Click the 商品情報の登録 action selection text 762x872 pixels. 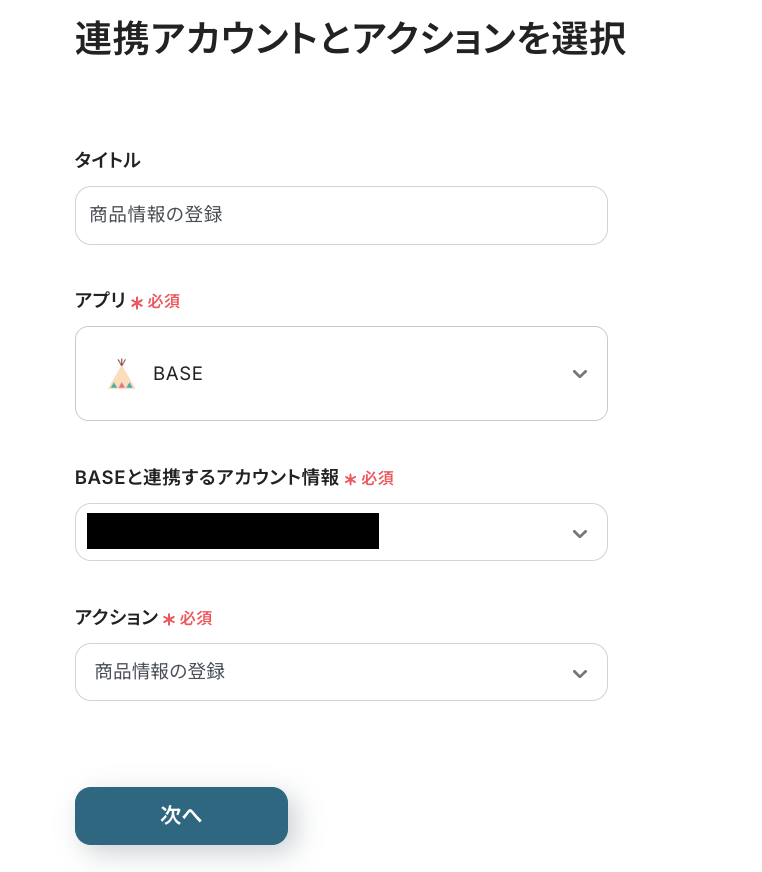tap(160, 672)
